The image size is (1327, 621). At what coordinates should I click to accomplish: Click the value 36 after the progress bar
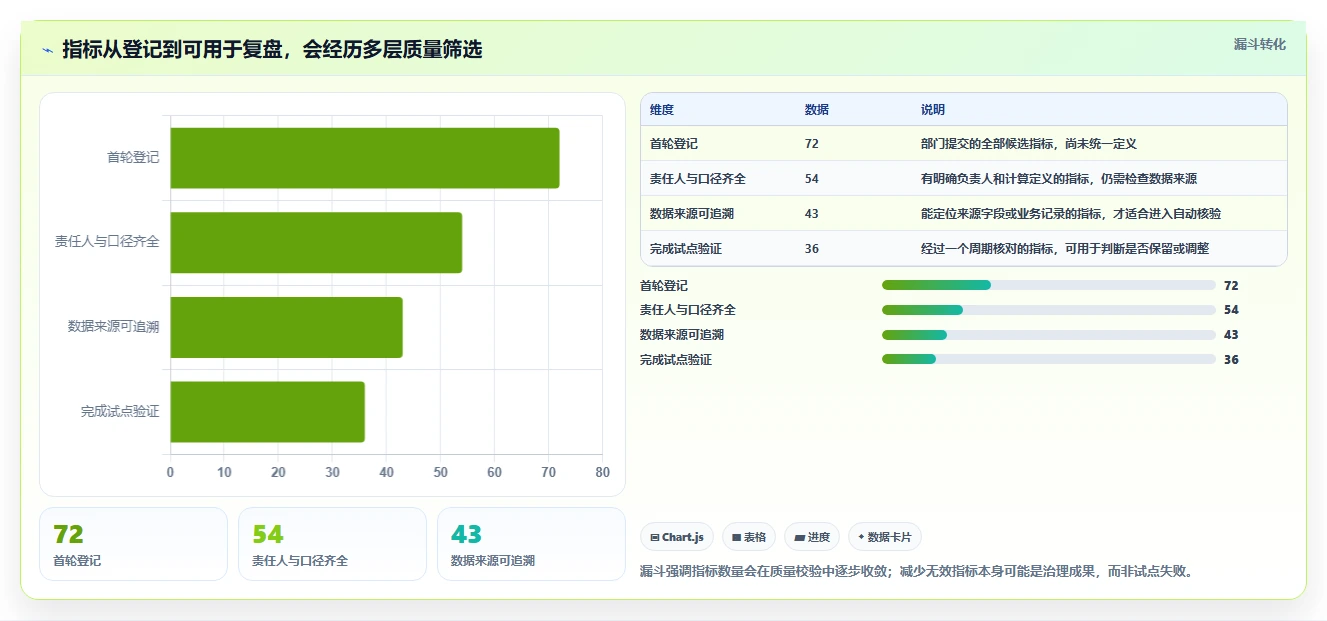click(1231, 360)
